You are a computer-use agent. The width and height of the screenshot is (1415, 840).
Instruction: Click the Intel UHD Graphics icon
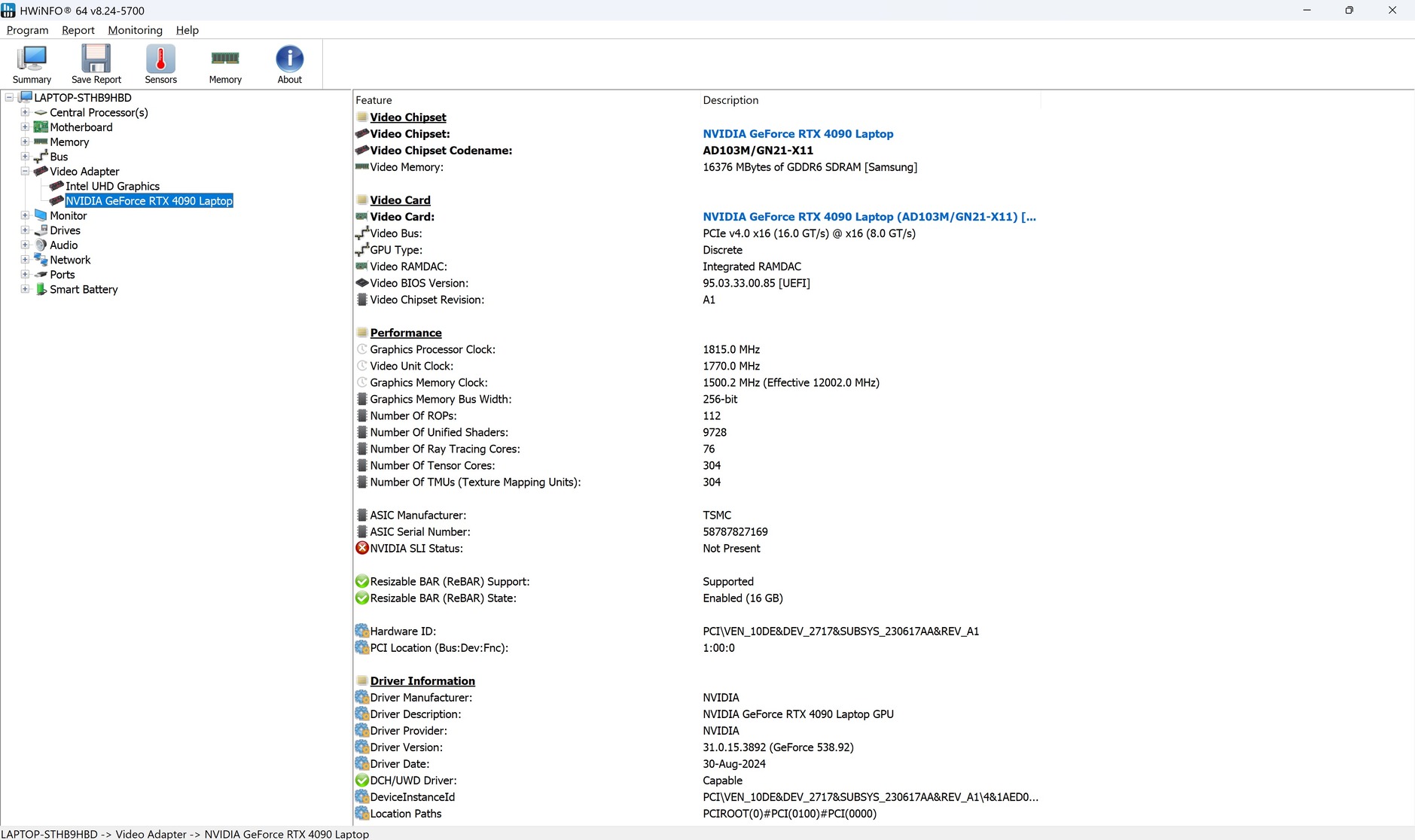(56, 186)
